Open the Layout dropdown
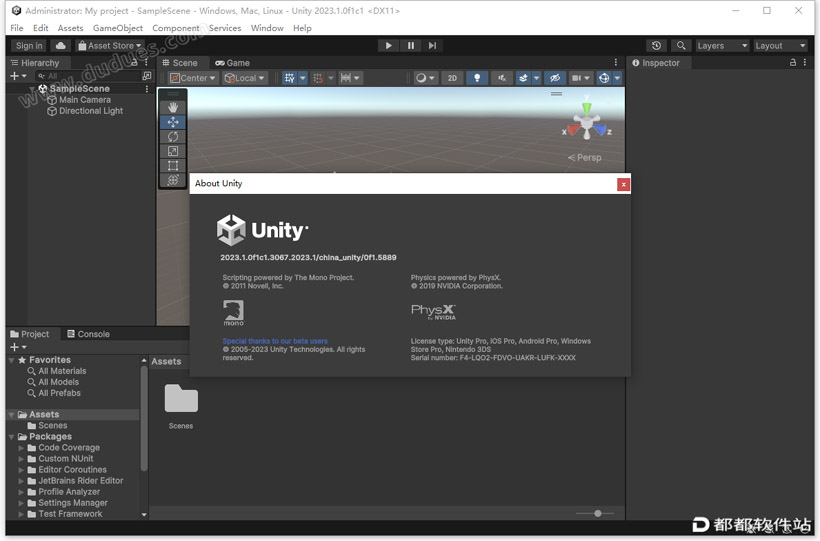 point(780,46)
